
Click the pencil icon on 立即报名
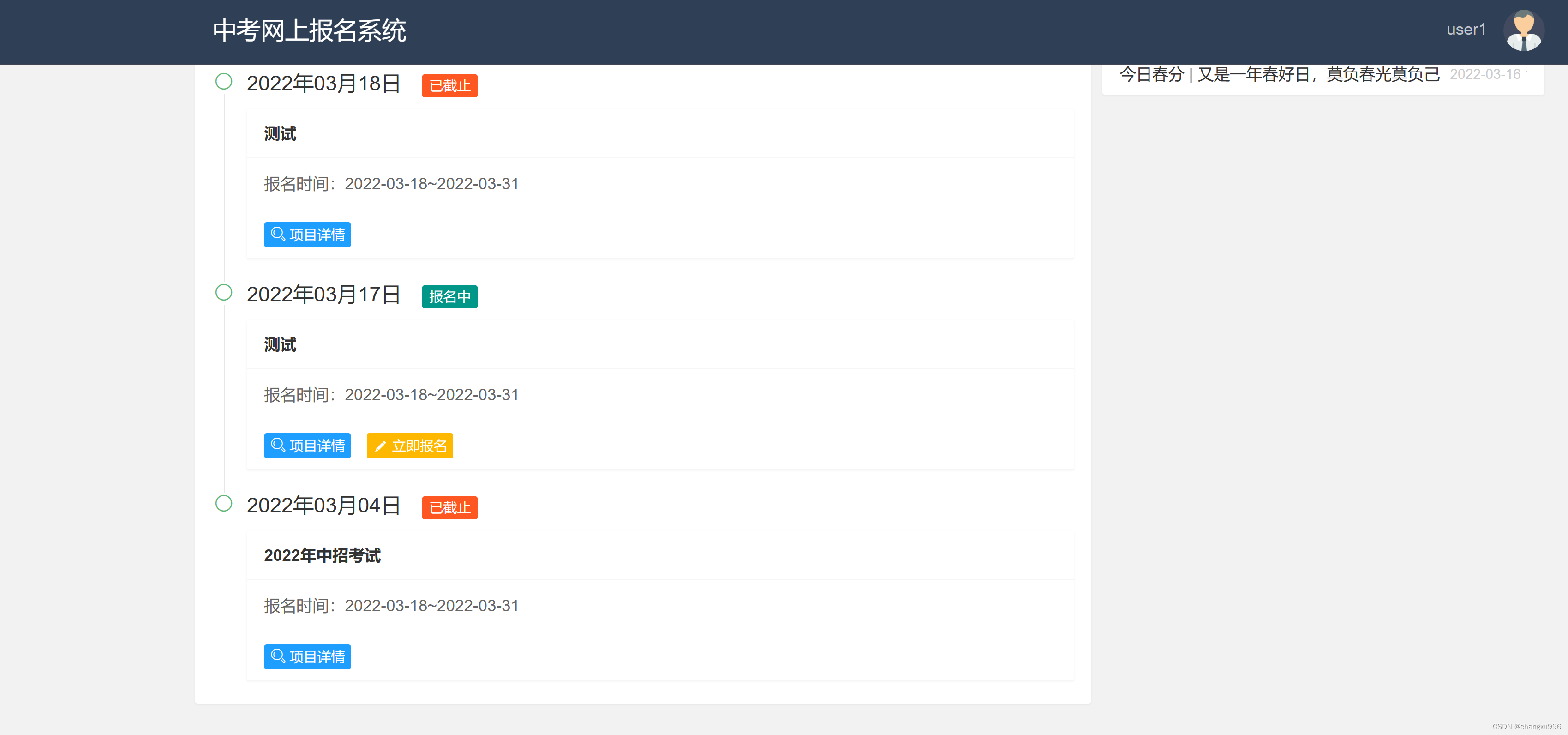pos(380,446)
